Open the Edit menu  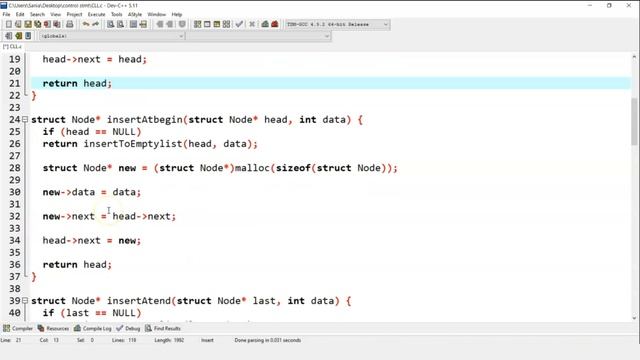pyautogui.click(x=20, y=14)
